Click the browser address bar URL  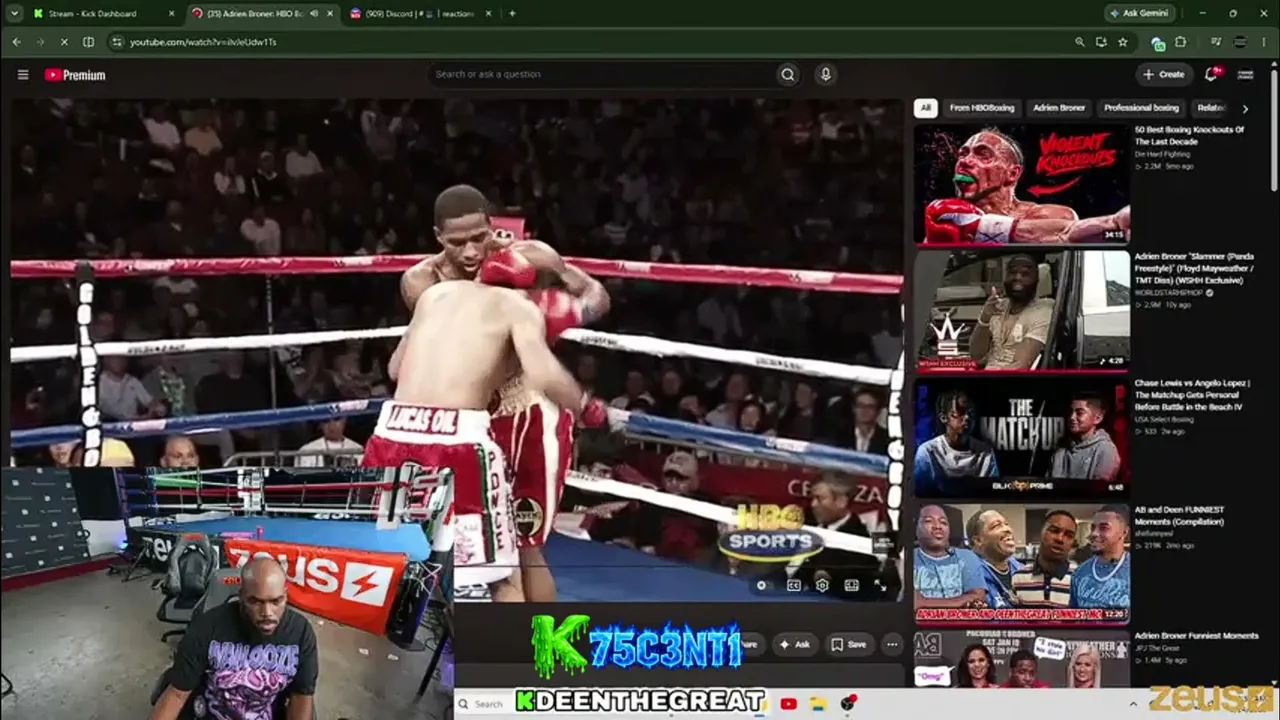tap(203, 42)
